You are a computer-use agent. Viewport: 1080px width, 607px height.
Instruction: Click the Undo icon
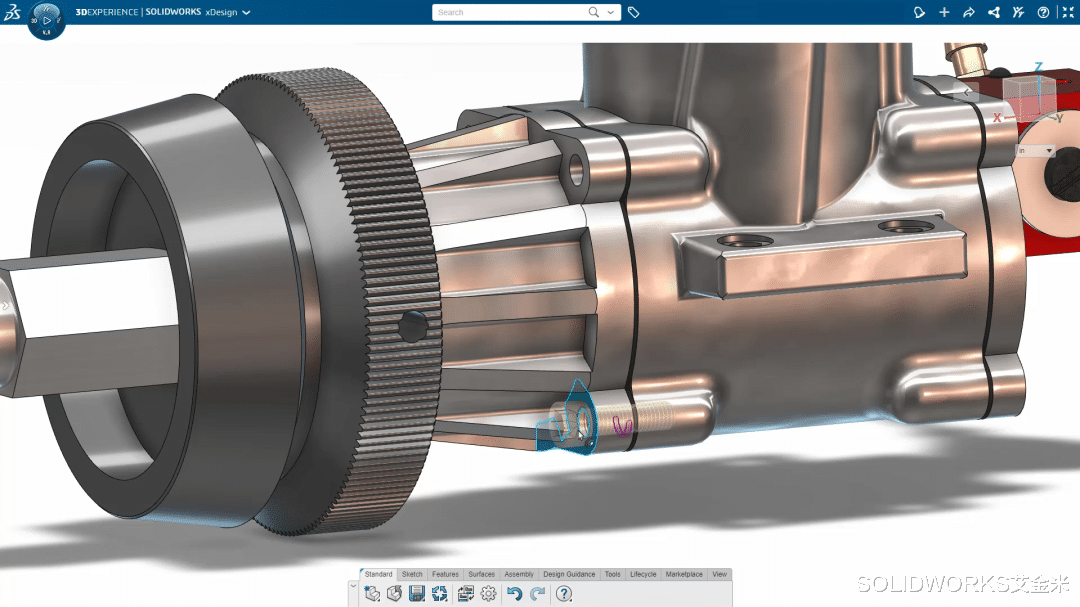(514, 592)
